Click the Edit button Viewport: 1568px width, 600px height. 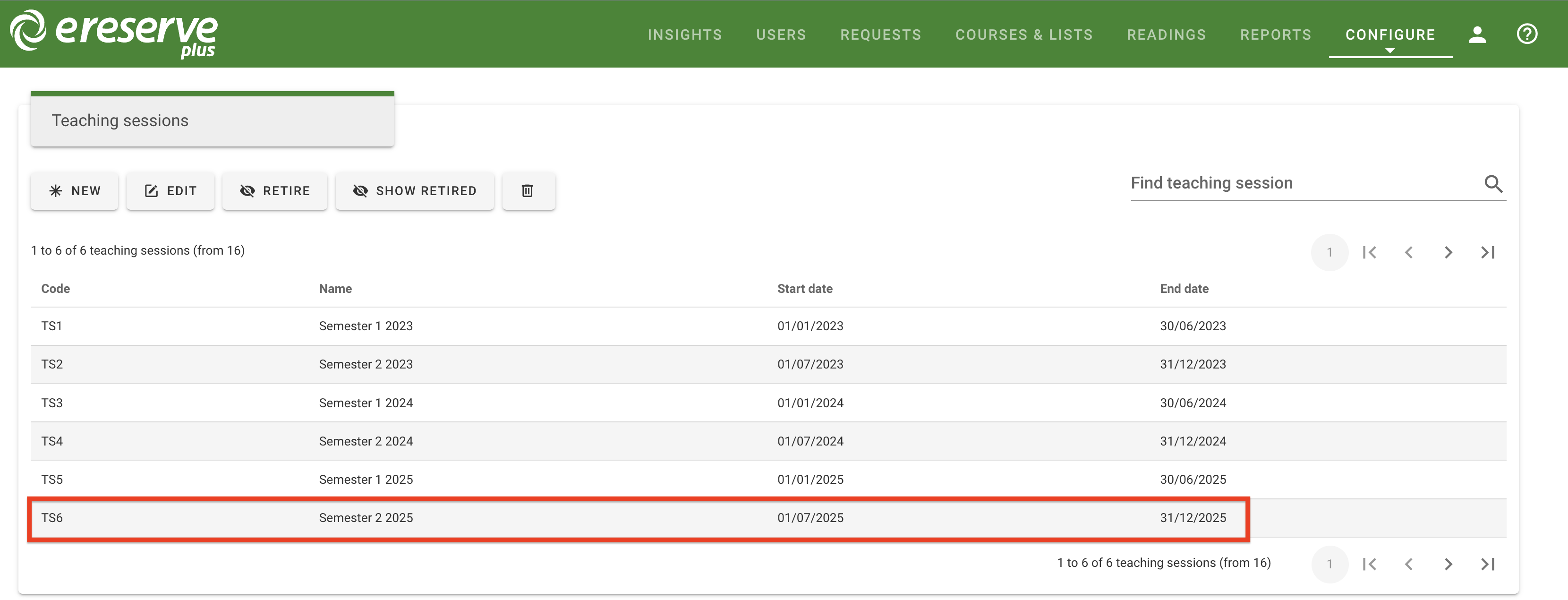170,191
